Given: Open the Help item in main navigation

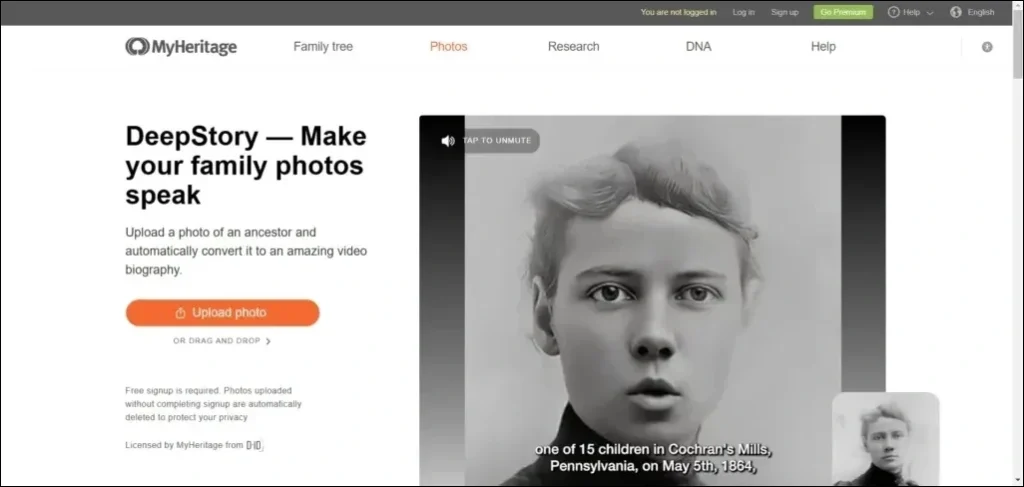Looking at the screenshot, I should (823, 46).
